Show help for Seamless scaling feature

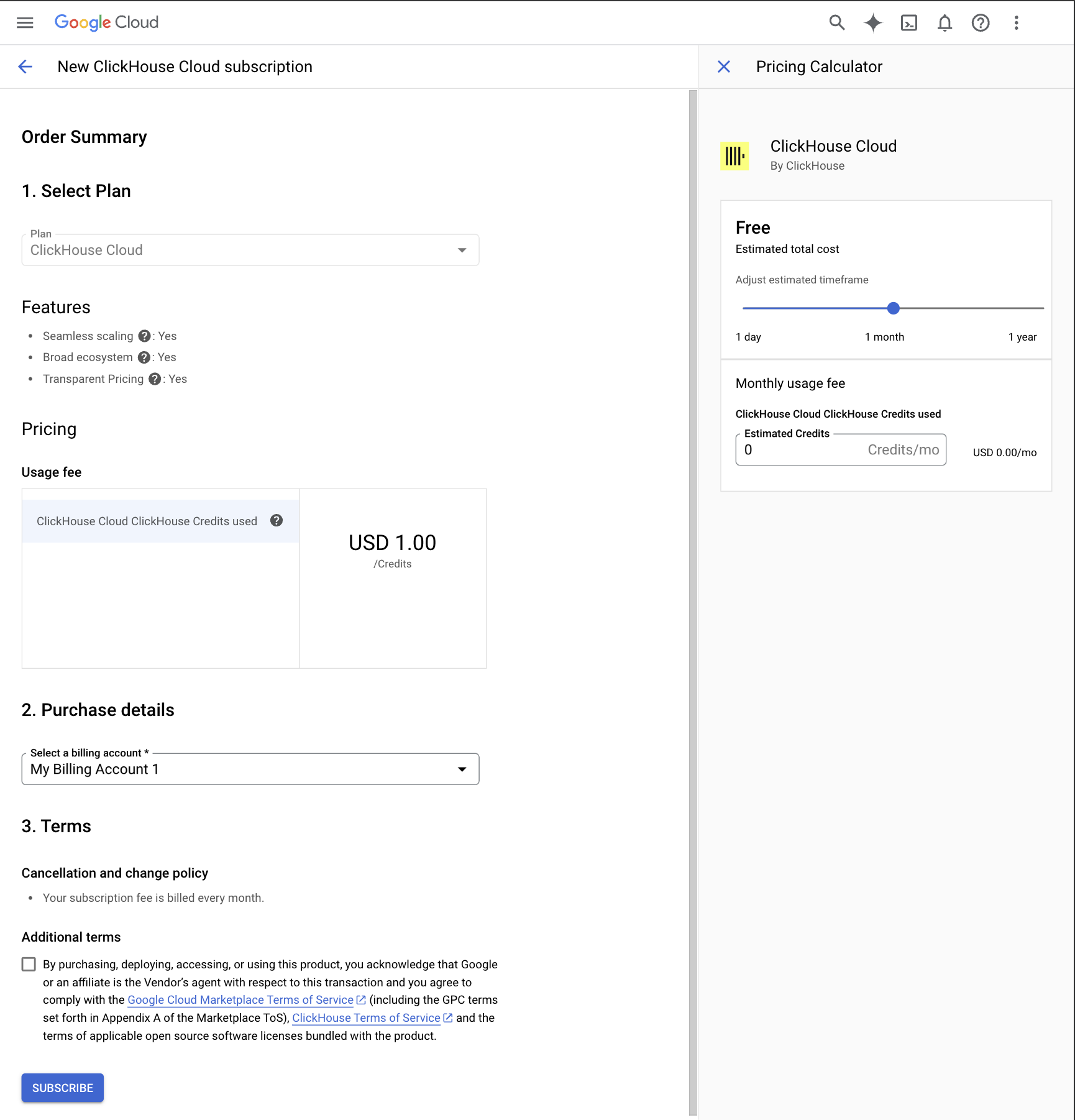(x=144, y=336)
